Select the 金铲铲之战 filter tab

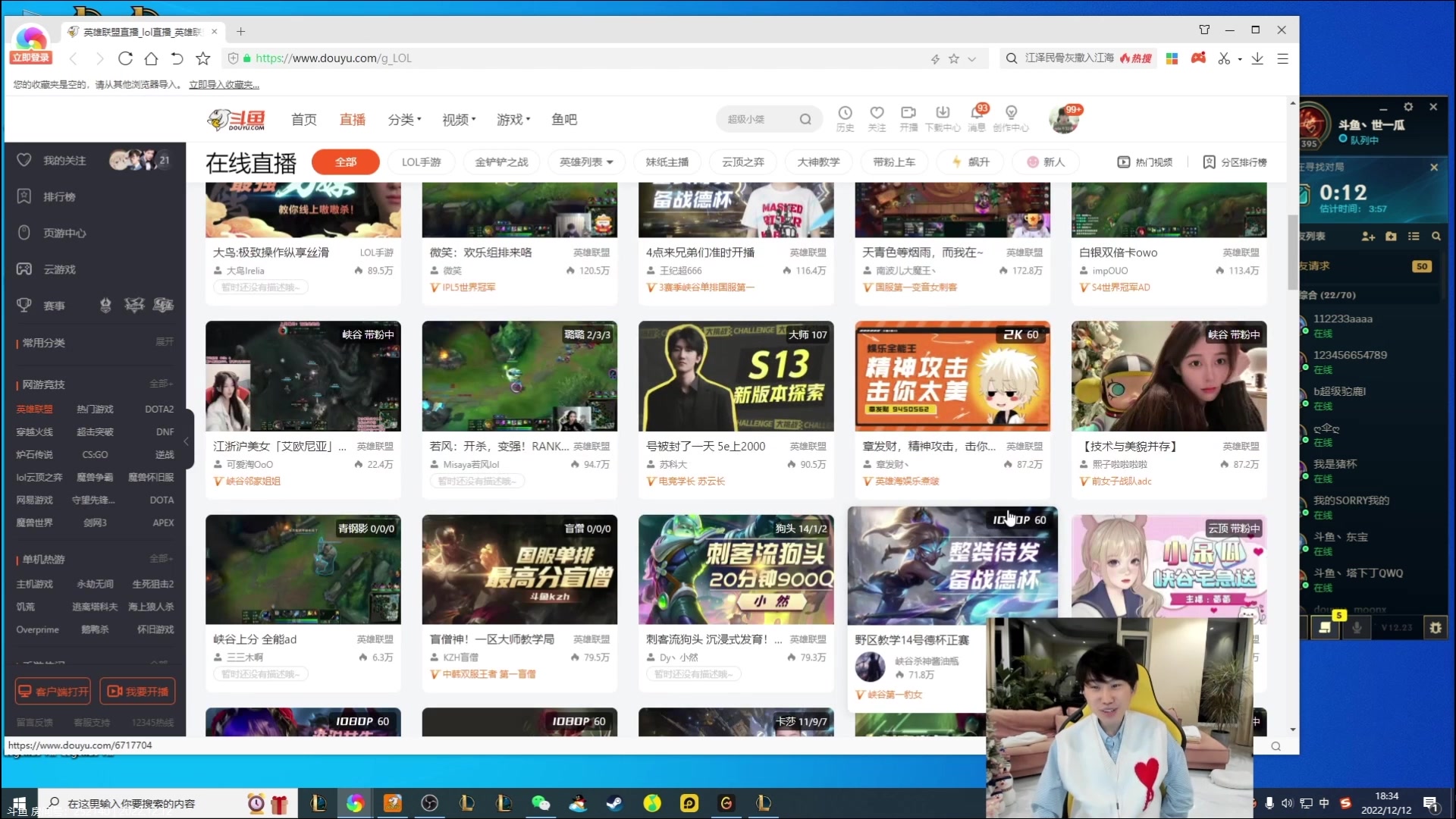[x=501, y=162]
